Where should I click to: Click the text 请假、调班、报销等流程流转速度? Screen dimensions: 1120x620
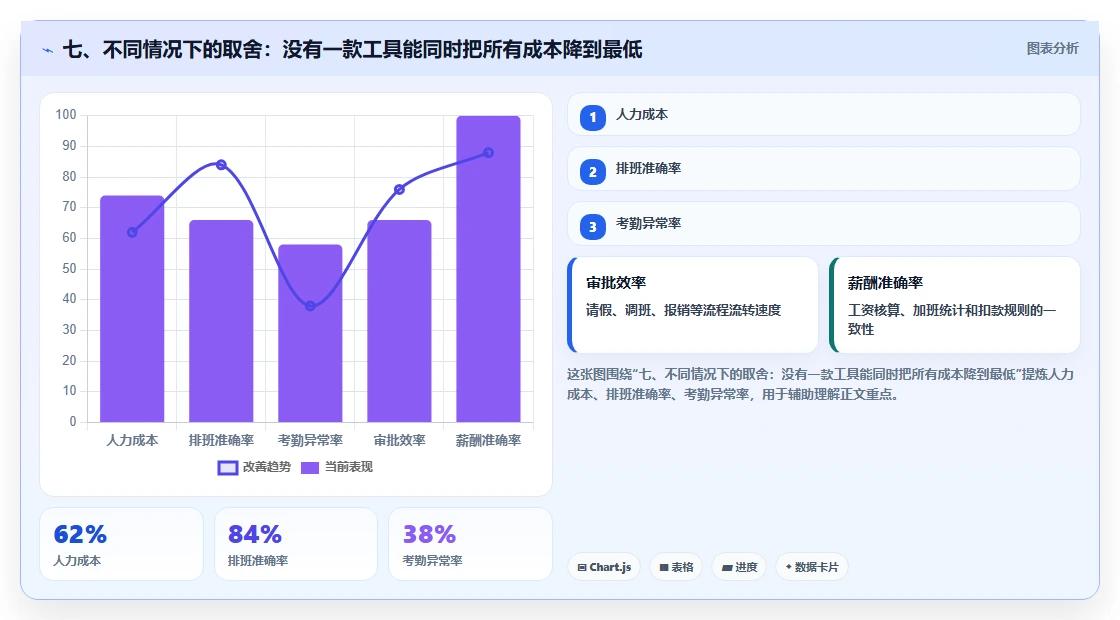point(684,311)
